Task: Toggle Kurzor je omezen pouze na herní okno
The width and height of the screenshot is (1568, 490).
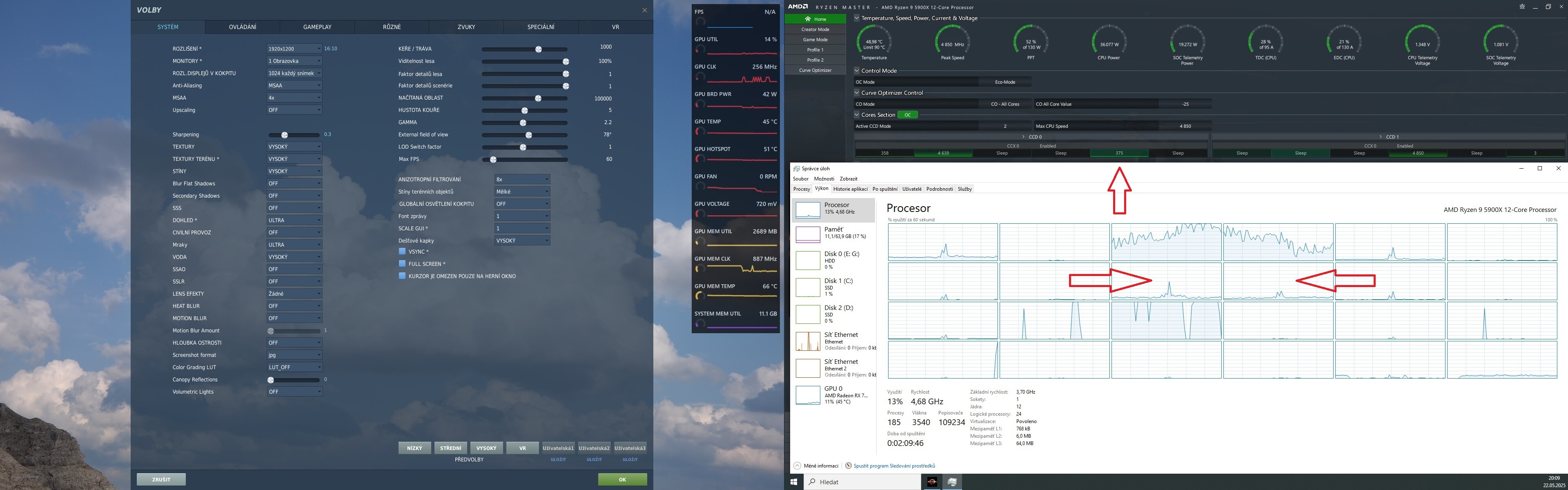Action: [402, 276]
